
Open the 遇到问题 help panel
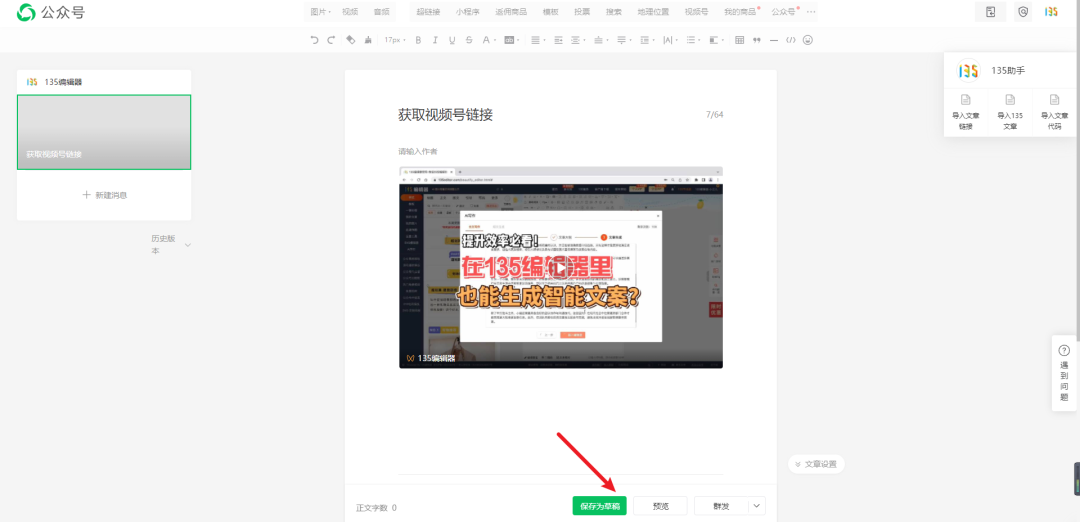pyautogui.click(x=1064, y=373)
